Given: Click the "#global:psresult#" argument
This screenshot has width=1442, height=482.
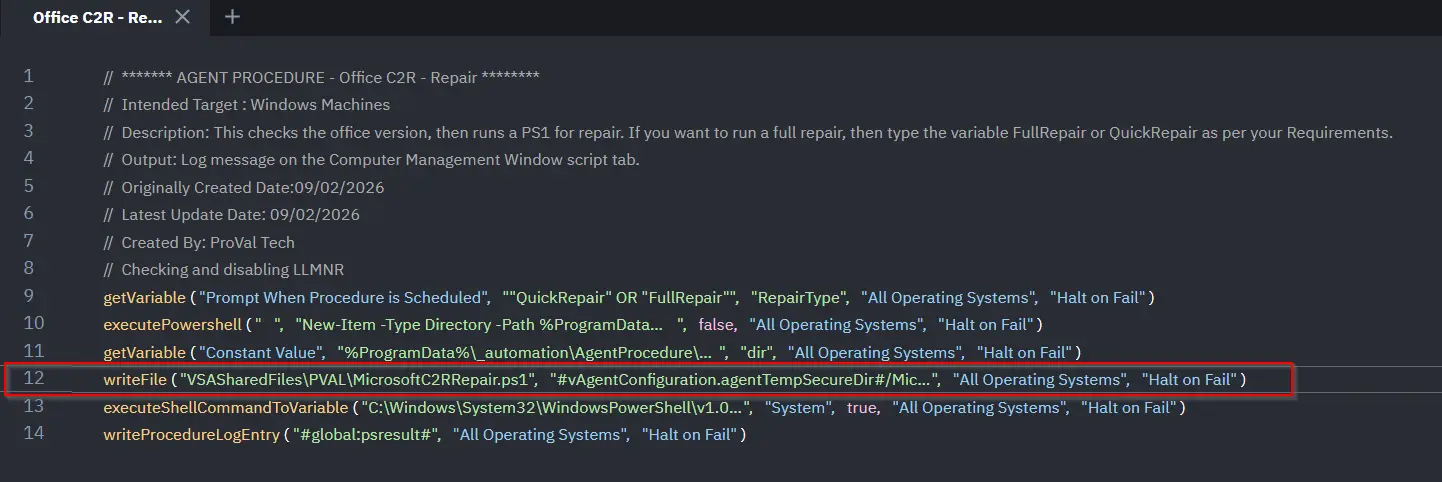Looking at the screenshot, I should point(366,435).
